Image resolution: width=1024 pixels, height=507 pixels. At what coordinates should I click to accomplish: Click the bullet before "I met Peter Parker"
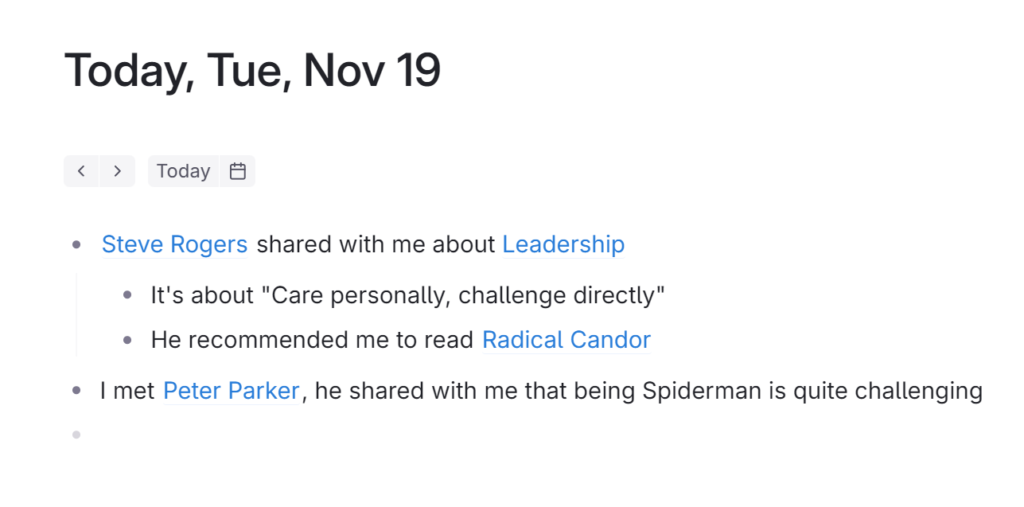(x=77, y=391)
